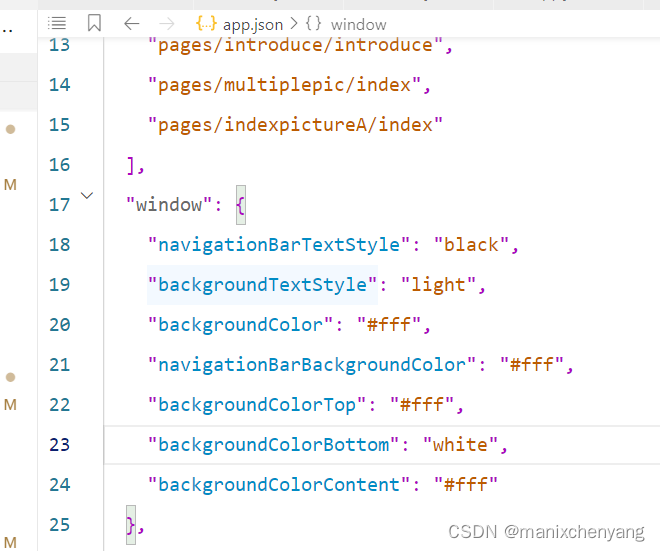
Task: Go forward with the right arrow
Action: pyautogui.click(x=167, y=24)
